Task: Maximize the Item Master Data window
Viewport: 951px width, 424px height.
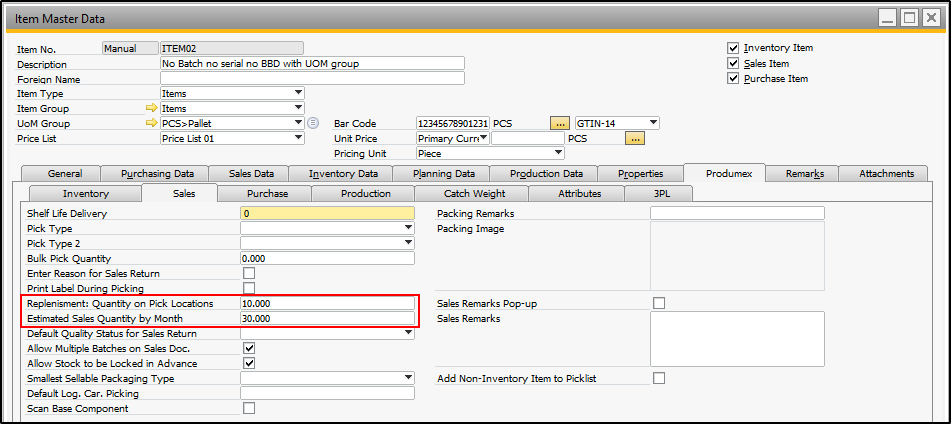Action: click(x=909, y=18)
